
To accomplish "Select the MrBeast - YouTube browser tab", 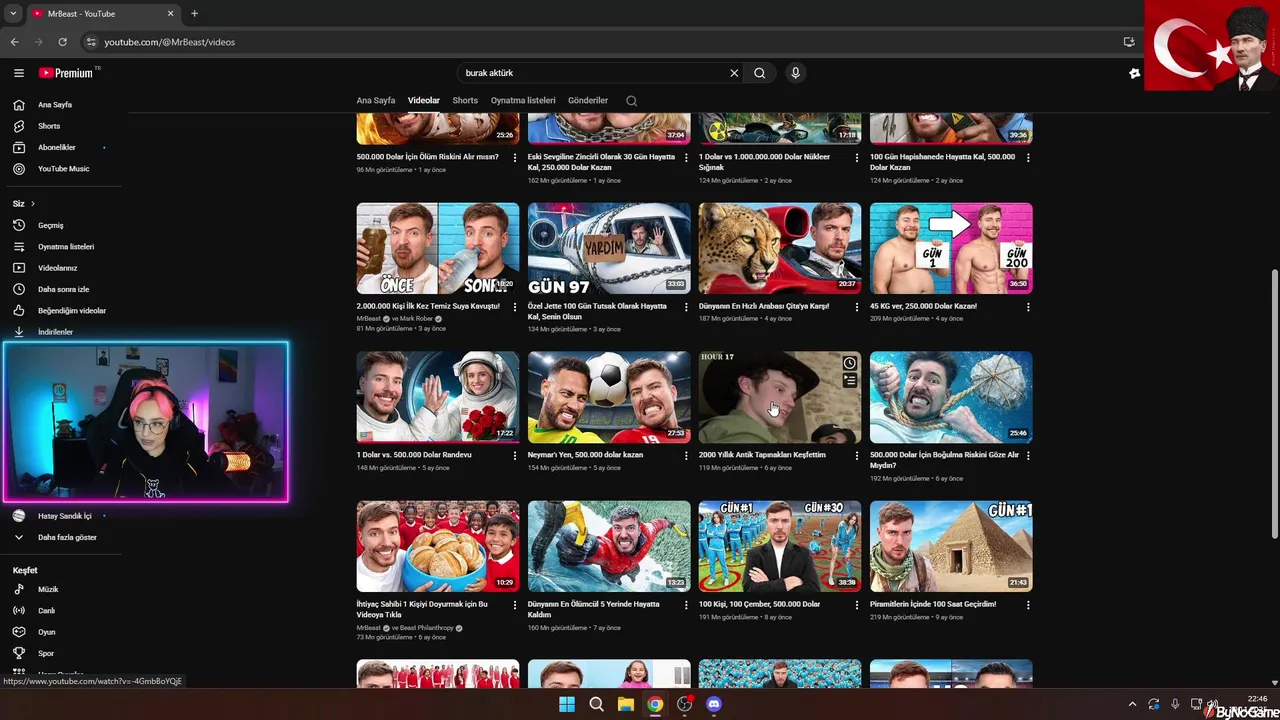I will pyautogui.click(x=103, y=14).
